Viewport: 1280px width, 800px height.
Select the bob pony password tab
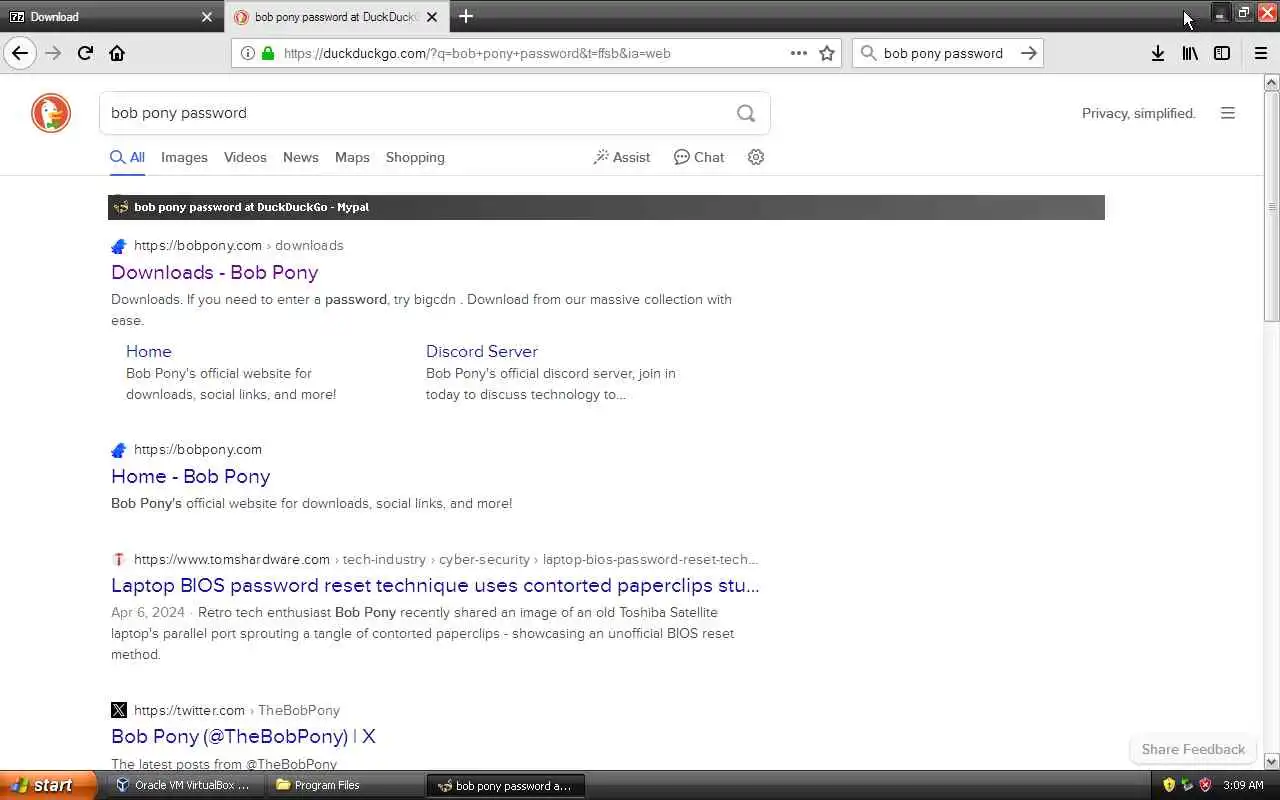(336, 16)
